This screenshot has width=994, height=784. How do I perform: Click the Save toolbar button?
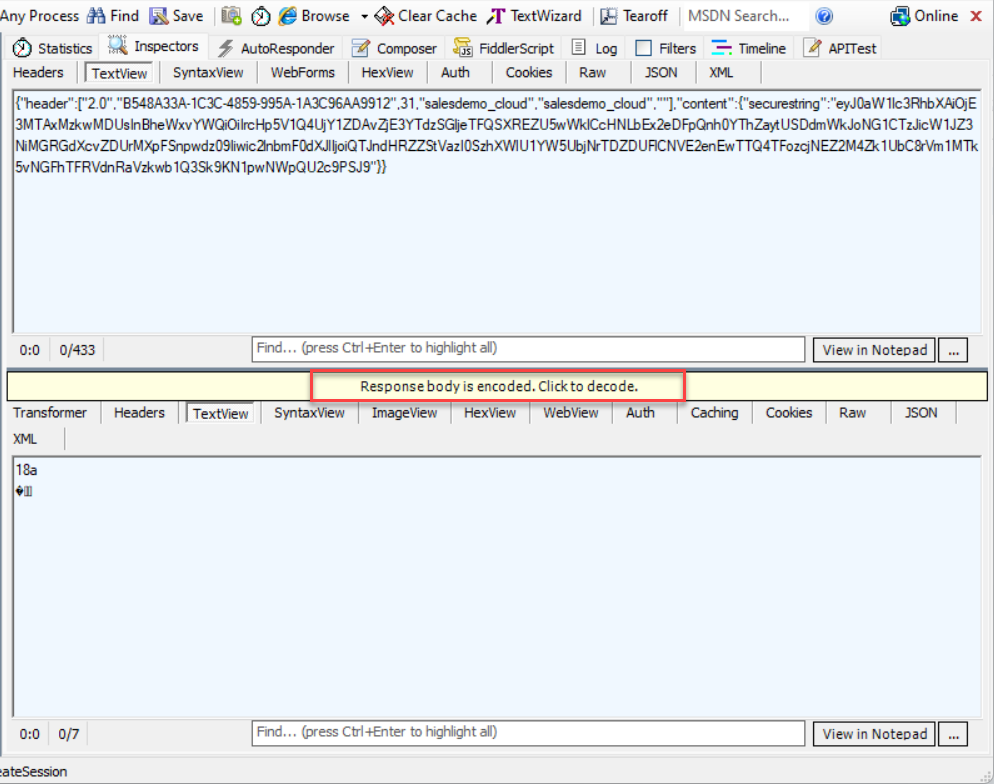coord(176,16)
